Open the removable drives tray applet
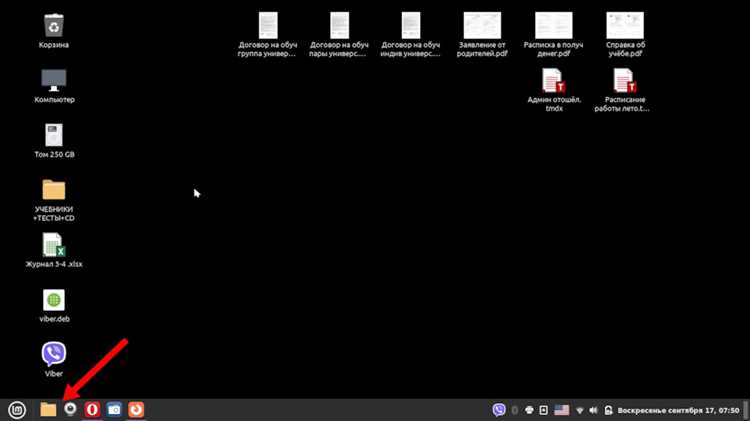Screen dimensions: 750x421 pyautogui.click(x=544, y=410)
